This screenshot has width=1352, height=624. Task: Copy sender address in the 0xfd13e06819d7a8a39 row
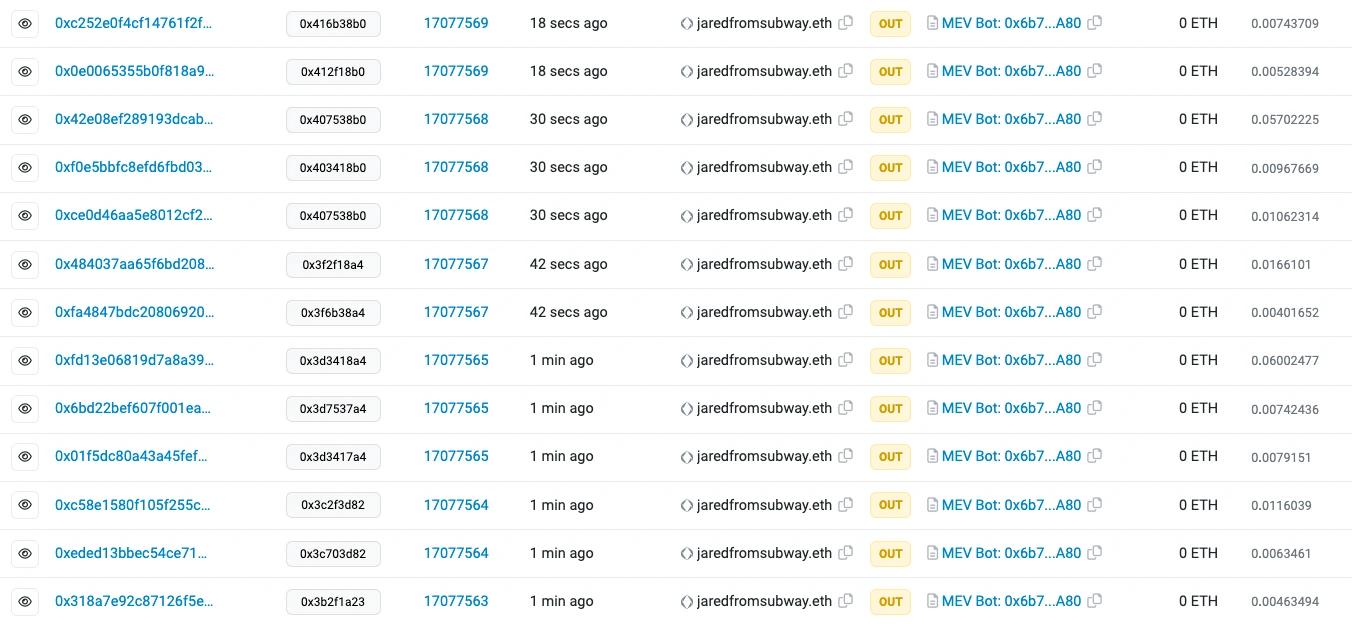pos(846,360)
